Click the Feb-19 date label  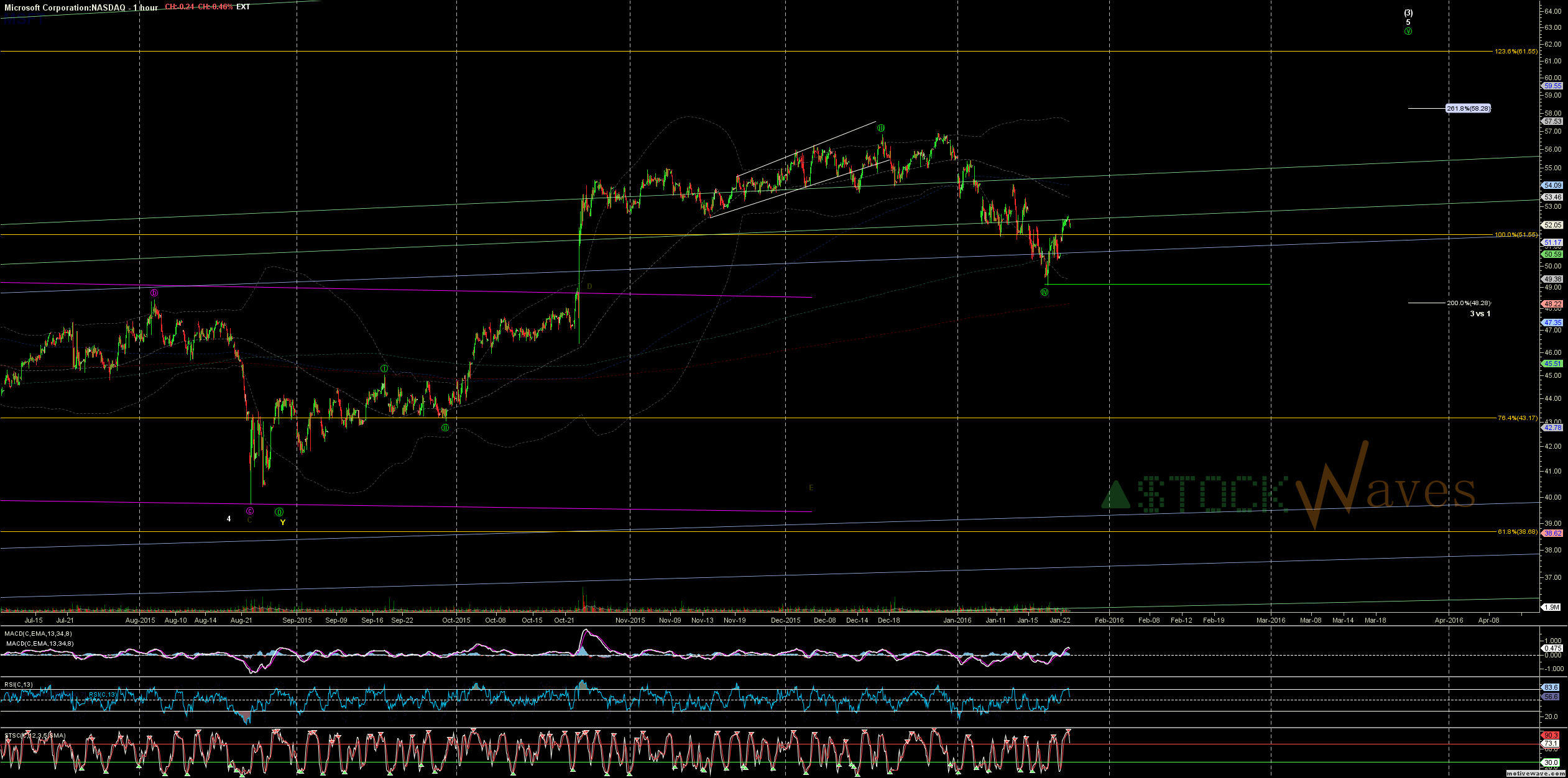(x=1214, y=620)
